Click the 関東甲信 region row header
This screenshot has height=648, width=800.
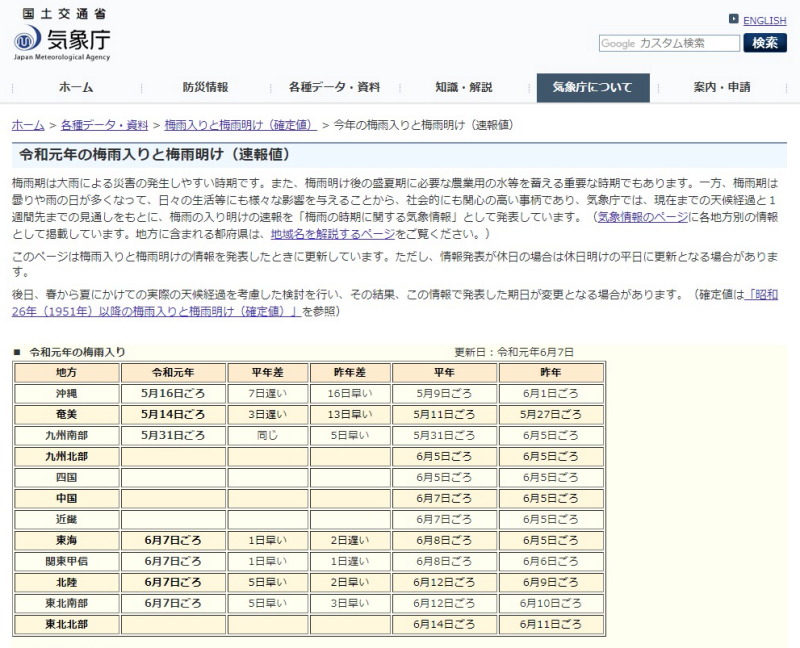click(x=66, y=561)
